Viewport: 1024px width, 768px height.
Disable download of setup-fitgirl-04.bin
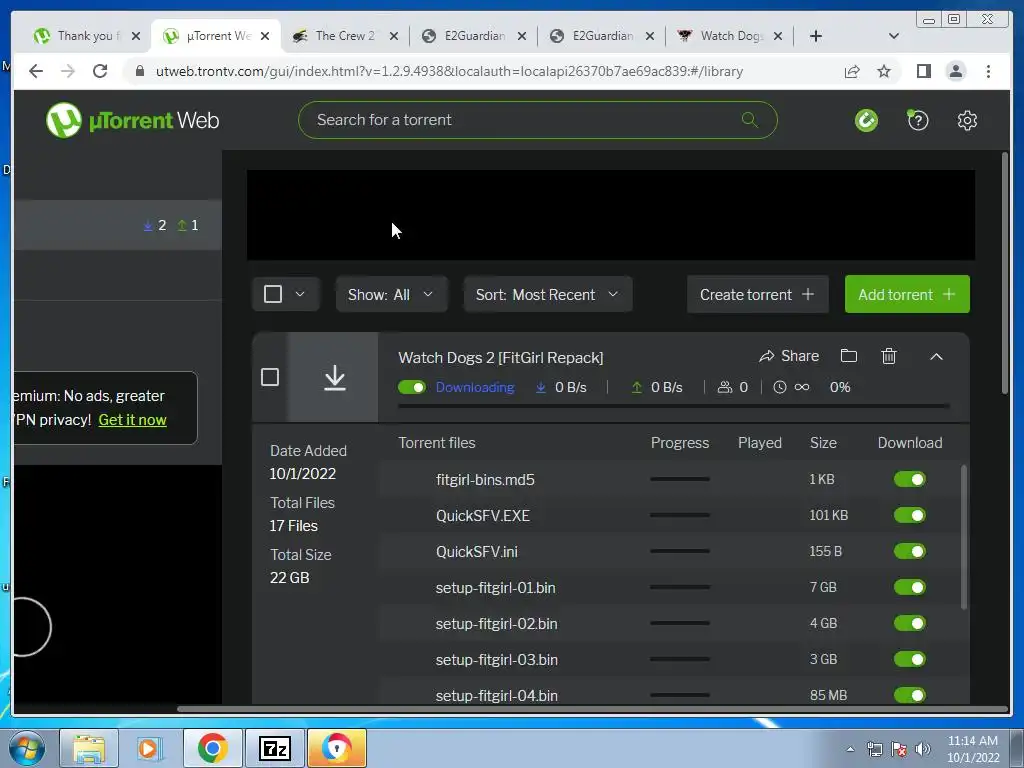point(910,695)
